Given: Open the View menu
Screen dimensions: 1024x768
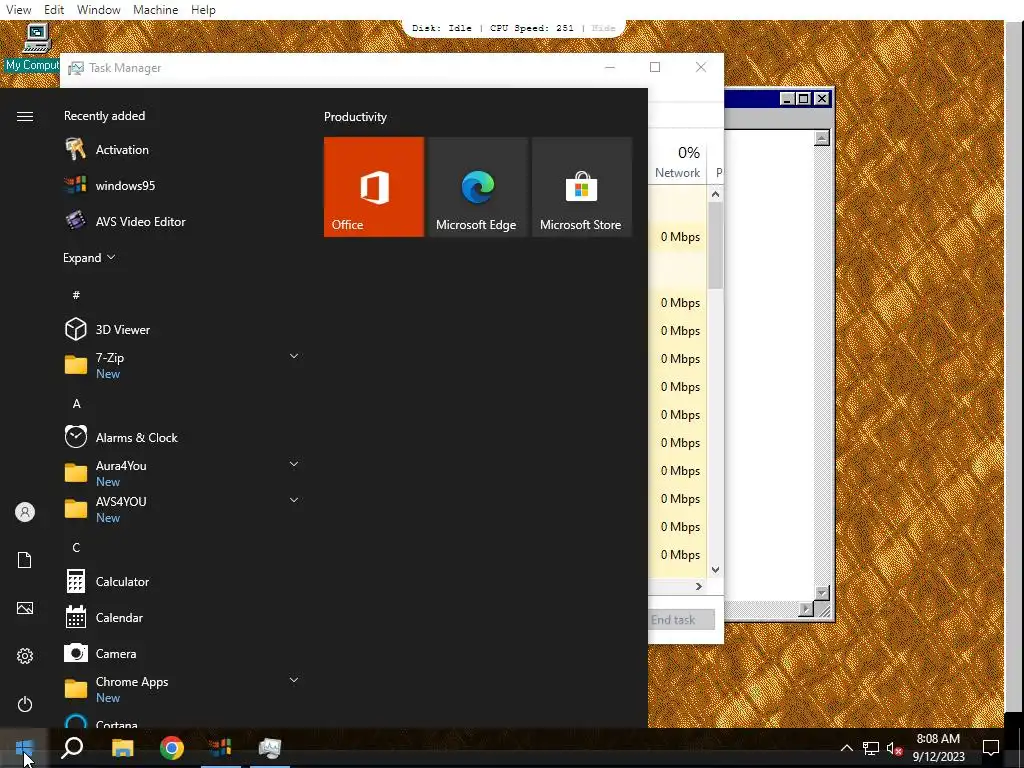Looking at the screenshot, I should click(18, 10).
